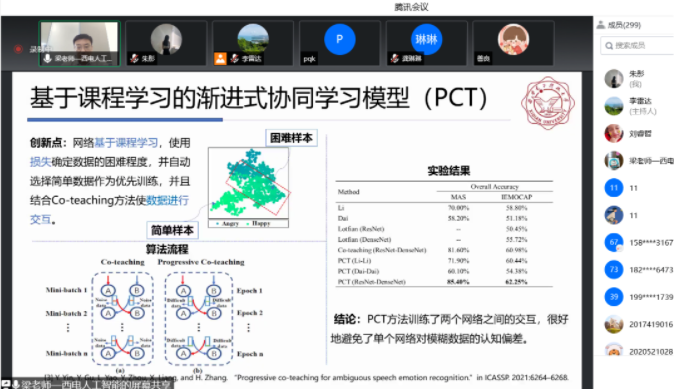The height and width of the screenshot is (389, 688).
Task: Select 朱彤 participant tile in top strip
Action: [x=166, y=43]
